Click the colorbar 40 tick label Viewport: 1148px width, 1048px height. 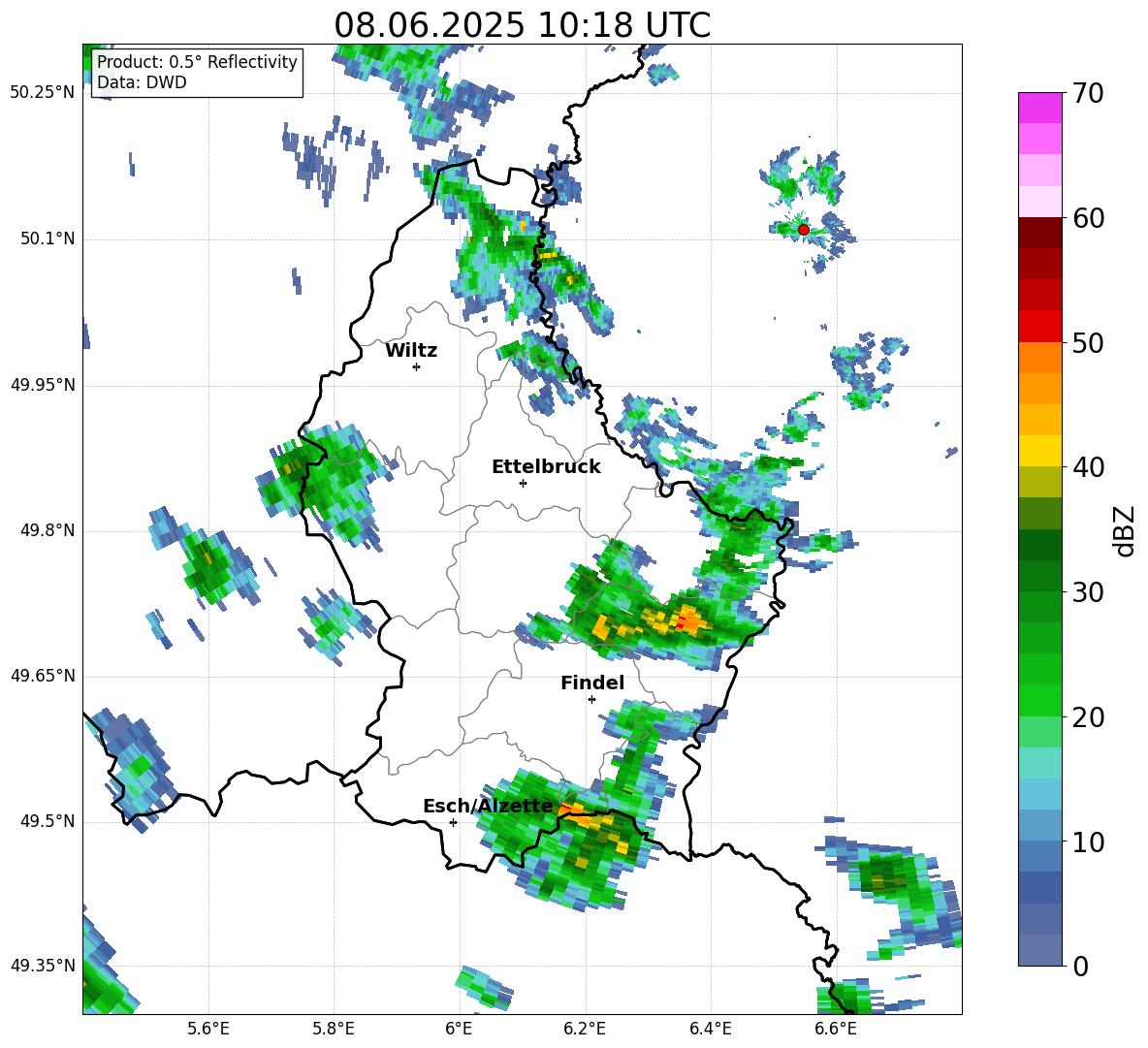tap(1088, 467)
